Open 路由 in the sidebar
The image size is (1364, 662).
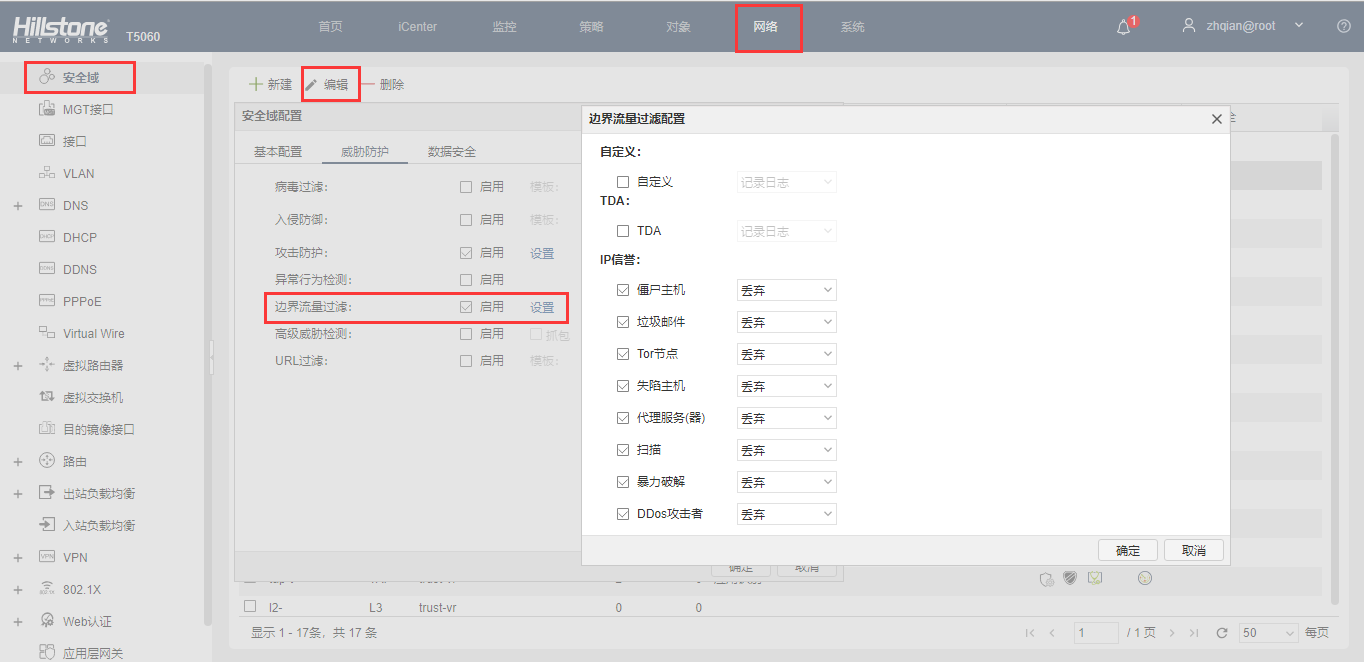click(x=75, y=461)
